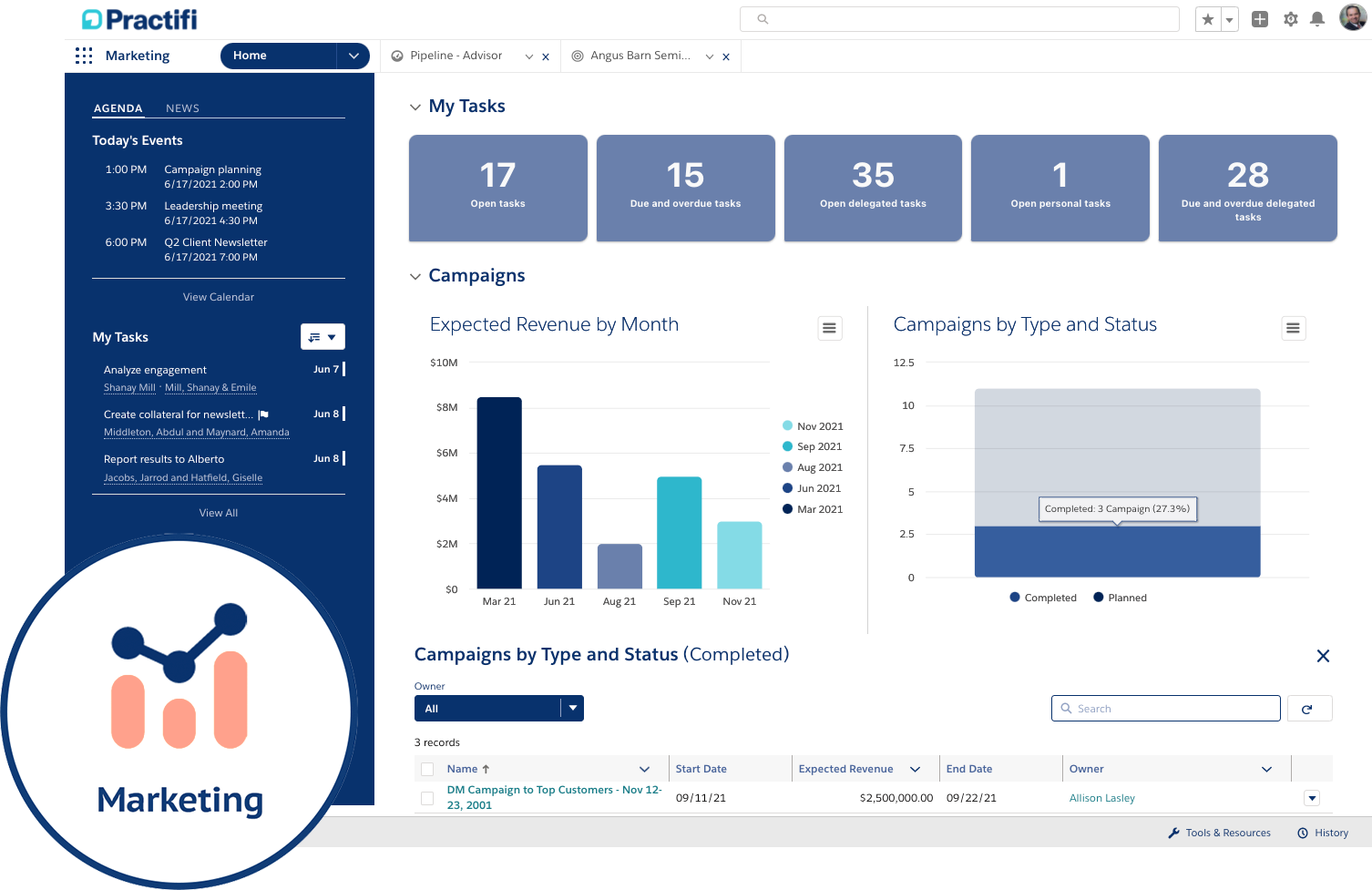Select the header checkbox to choose all records

click(426, 768)
